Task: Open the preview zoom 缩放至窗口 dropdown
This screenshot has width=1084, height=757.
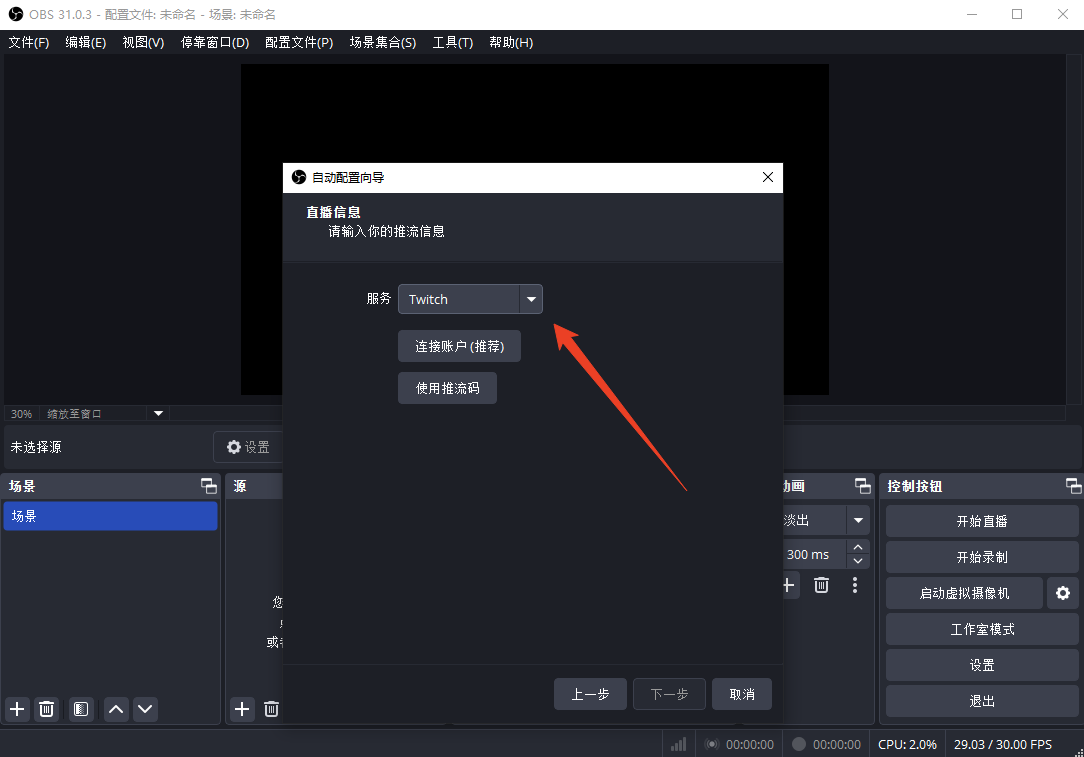Action: pos(157,413)
